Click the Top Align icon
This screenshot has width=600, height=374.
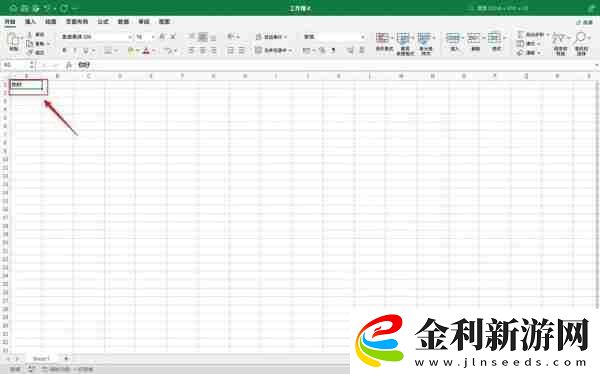[x=192, y=37]
